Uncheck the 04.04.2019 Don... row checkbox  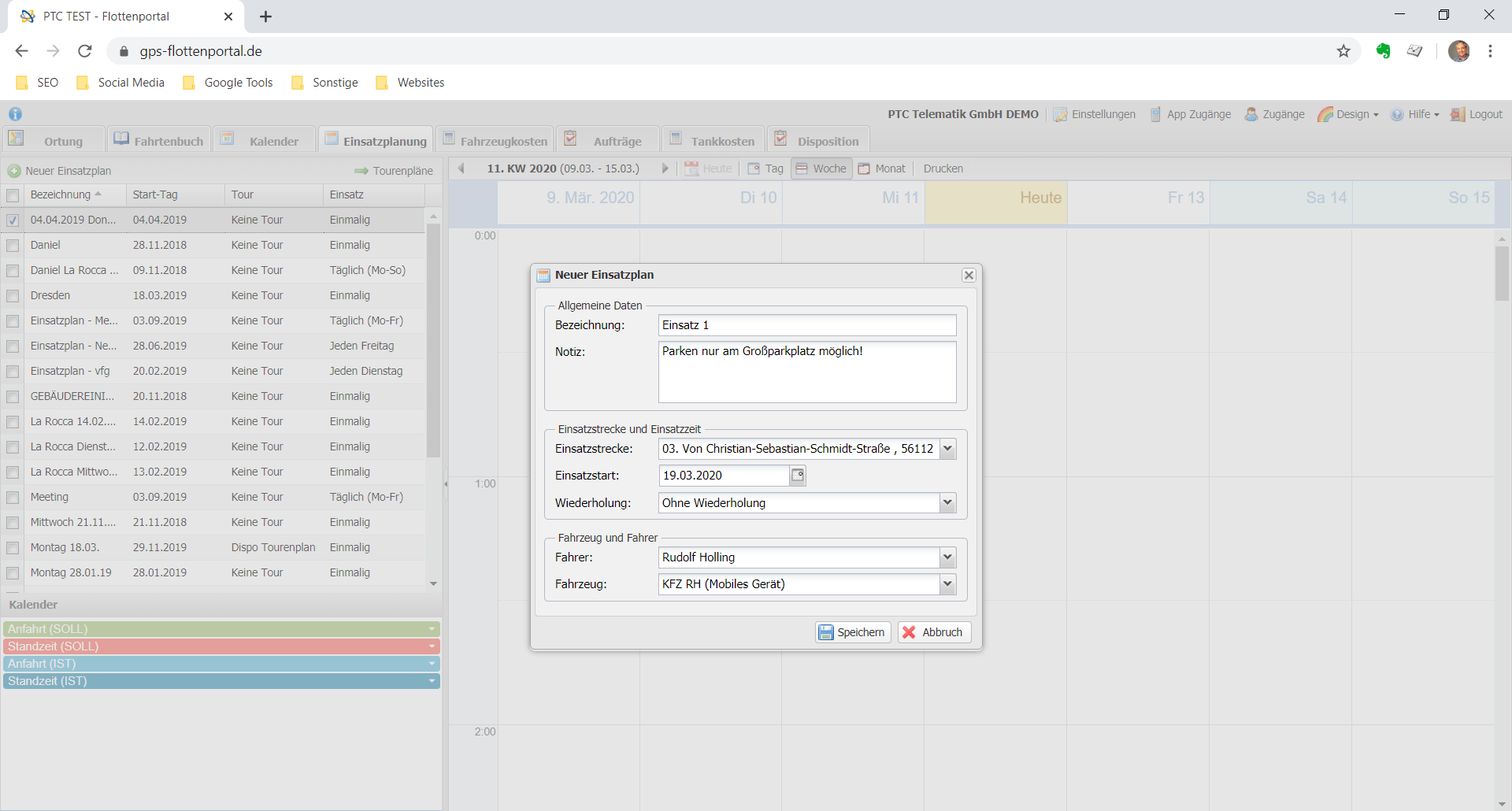coord(13,220)
